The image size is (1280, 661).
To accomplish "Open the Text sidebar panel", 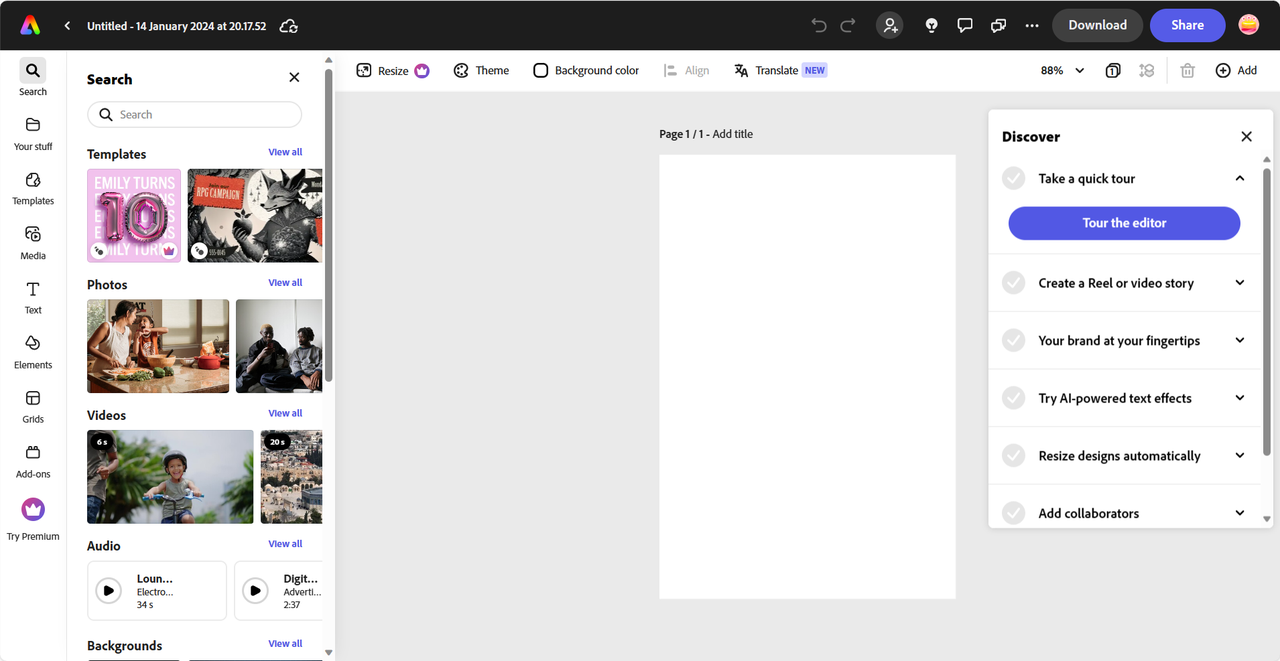I will [x=33, y=297].
